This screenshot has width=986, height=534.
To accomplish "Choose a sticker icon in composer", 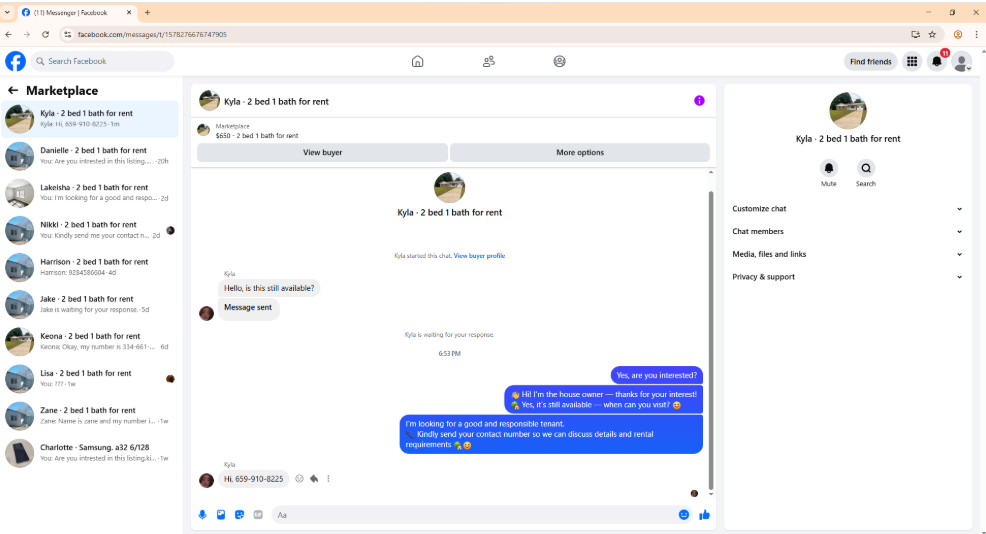I will click(x=240, y=515).
